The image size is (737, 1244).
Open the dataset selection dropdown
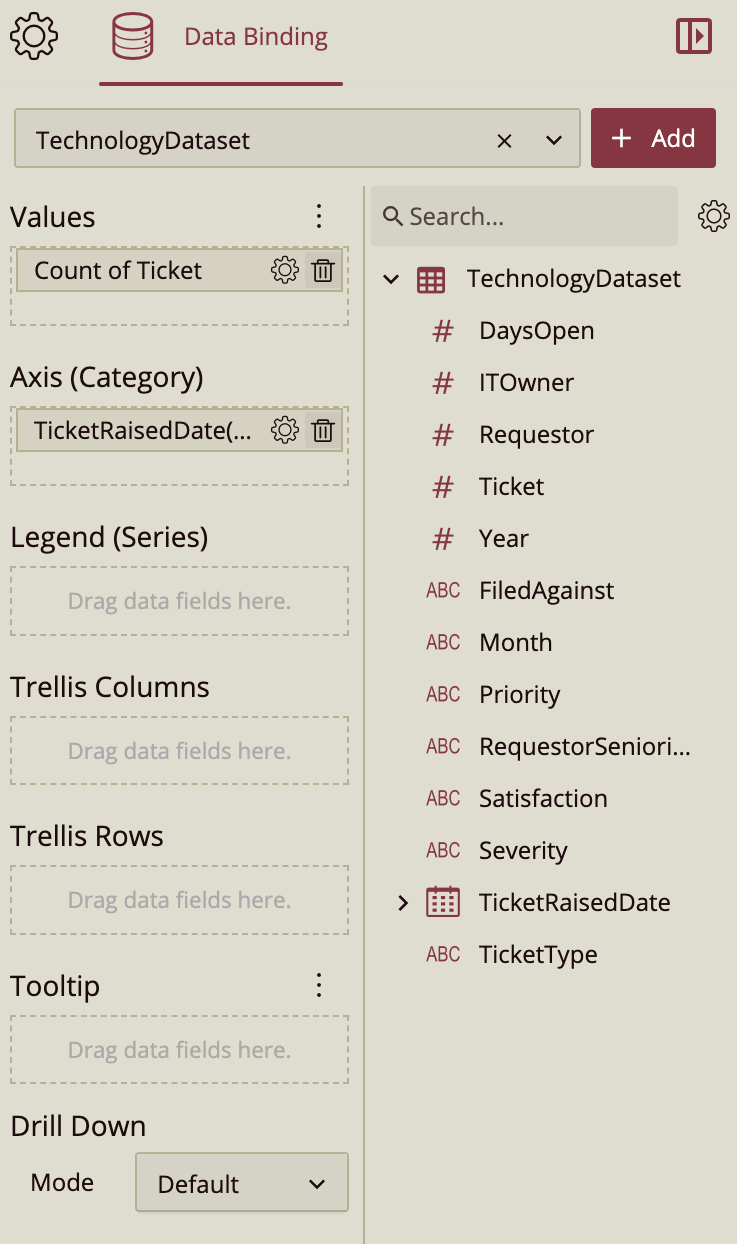[x=554, y=139]
